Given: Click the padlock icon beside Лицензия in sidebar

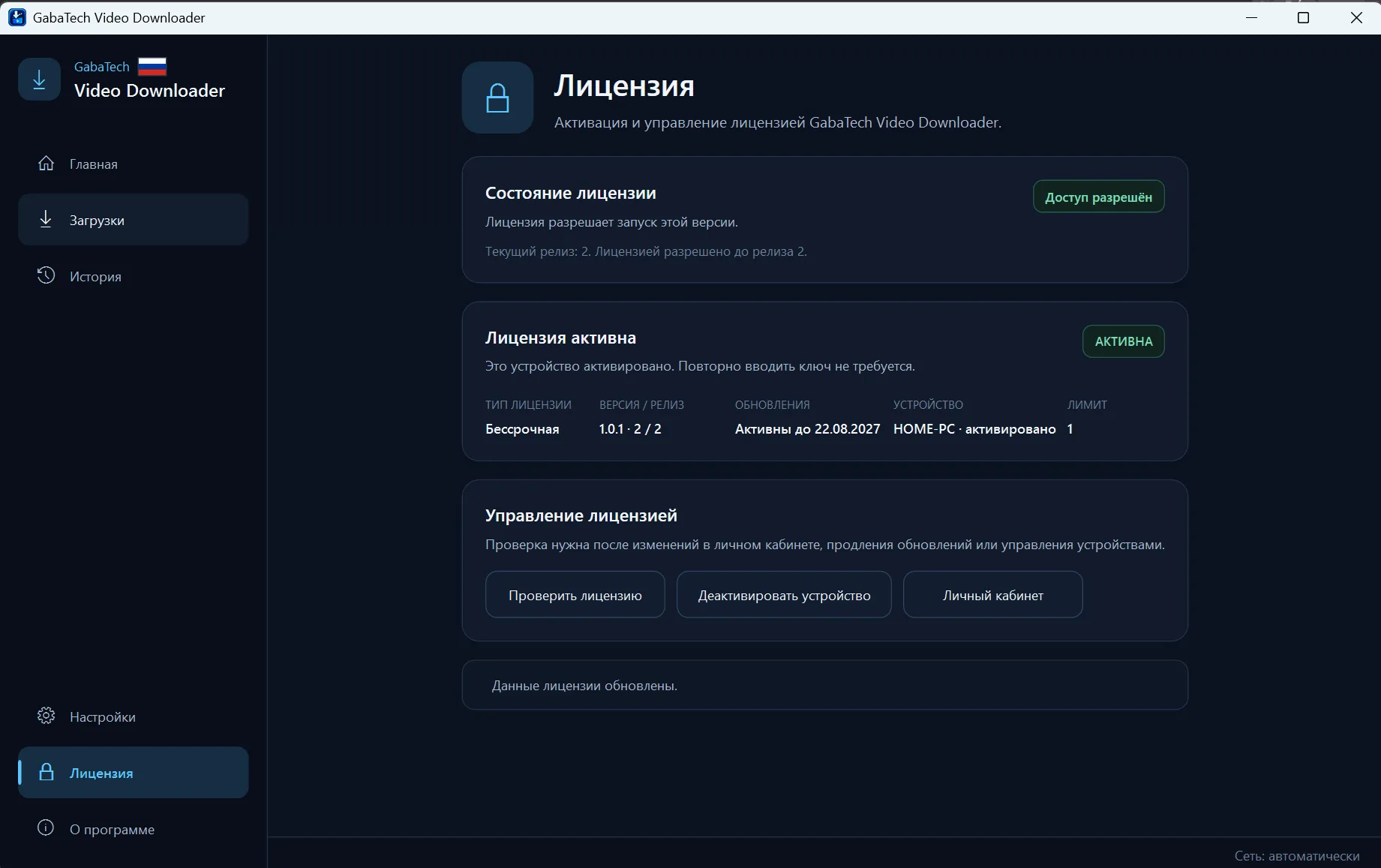Looking at the screenshot, I should pyautogui.click(x=46, y=772).
